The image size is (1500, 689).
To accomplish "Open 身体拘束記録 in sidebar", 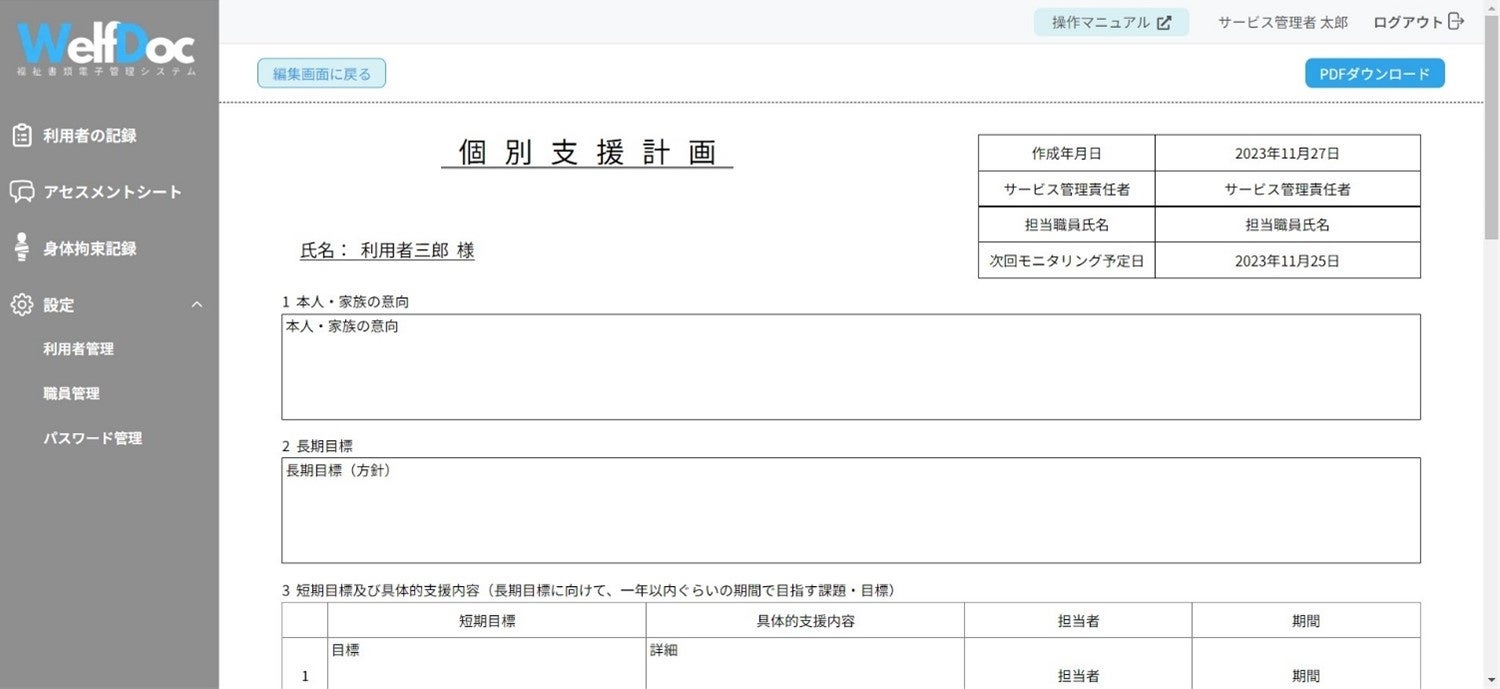I will point(90,248).
